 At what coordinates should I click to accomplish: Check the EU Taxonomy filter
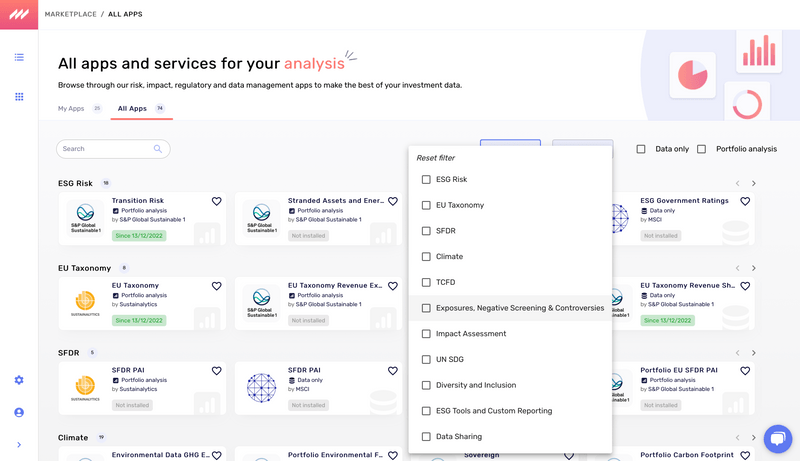(426, 205)
